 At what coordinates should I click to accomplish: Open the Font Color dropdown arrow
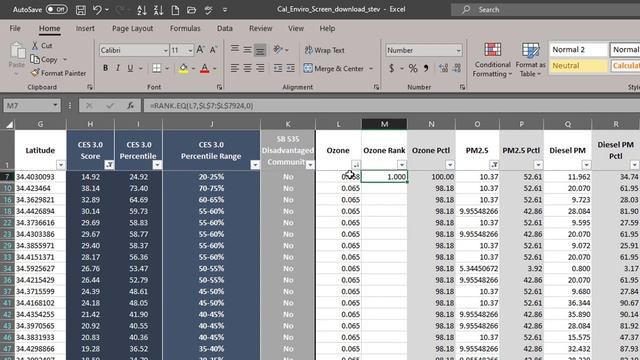pyautogui.click(x=215, y=69)
